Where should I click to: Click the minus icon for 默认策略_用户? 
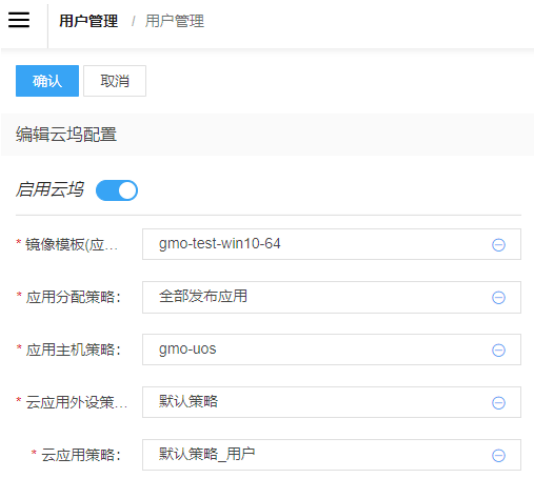(498, 455)
